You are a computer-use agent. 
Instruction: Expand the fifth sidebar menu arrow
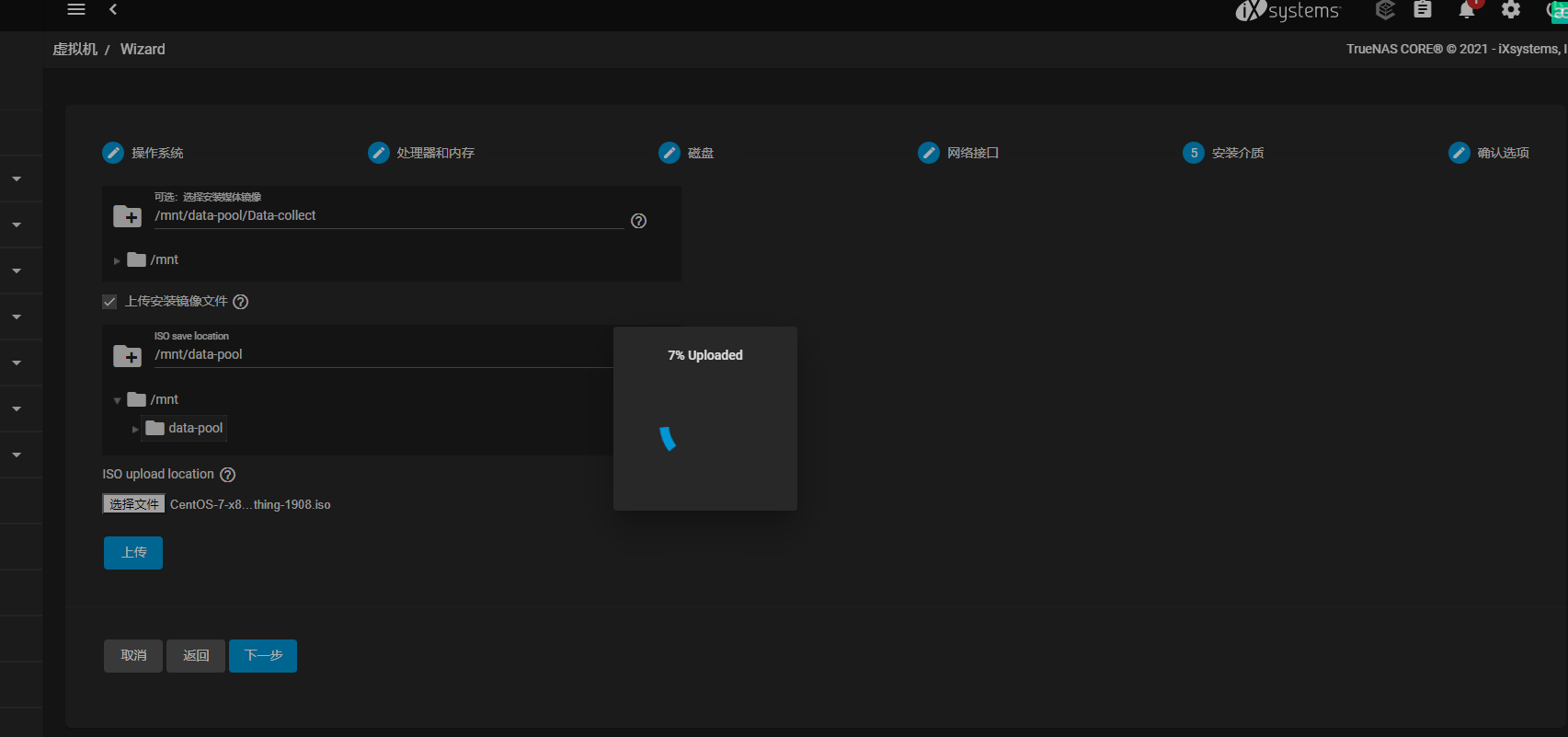coord(17,363)
